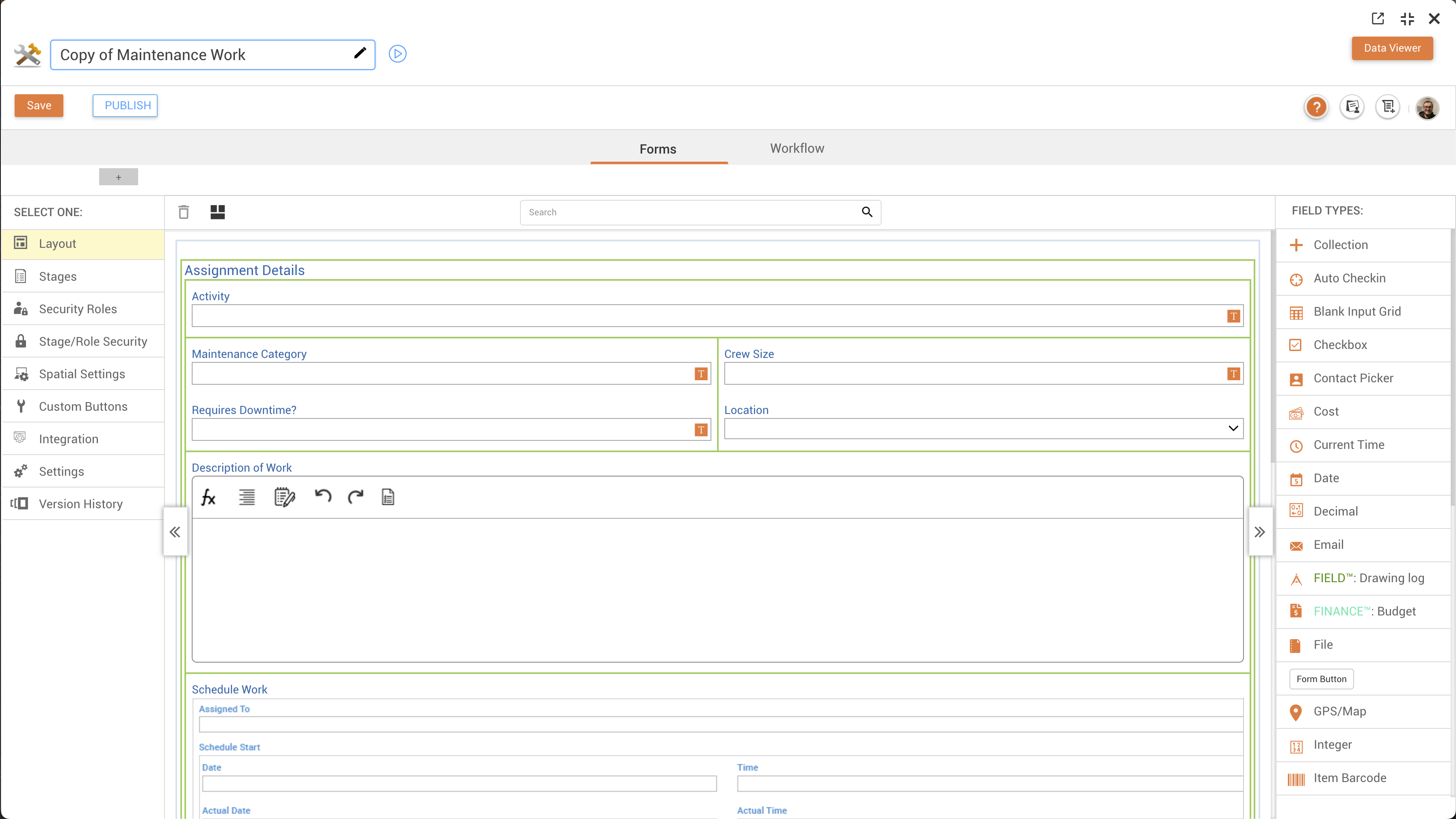Click the redo arrow in Description toolbar

[355, 497]
